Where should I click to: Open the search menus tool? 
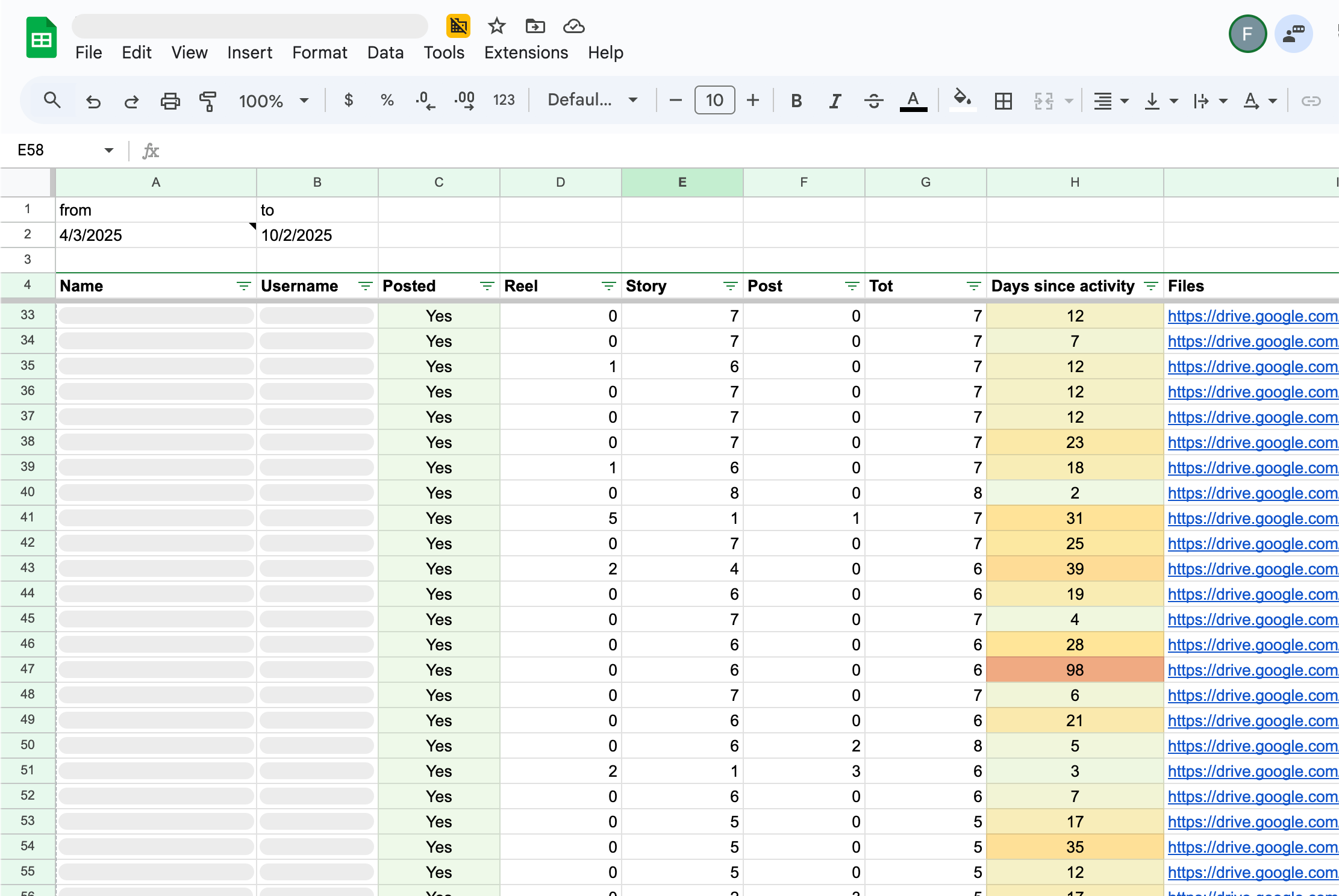(x=52, y=101)
